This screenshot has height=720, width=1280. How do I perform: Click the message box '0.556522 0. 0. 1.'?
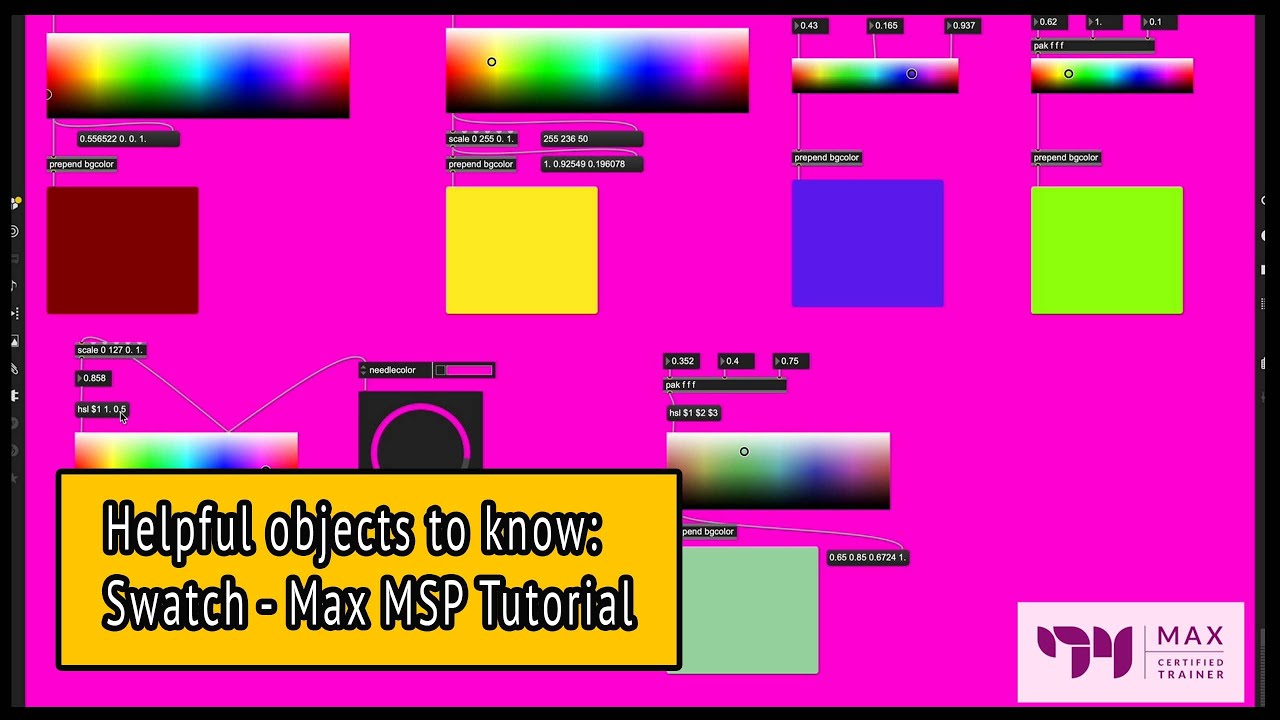coord(128,139)
